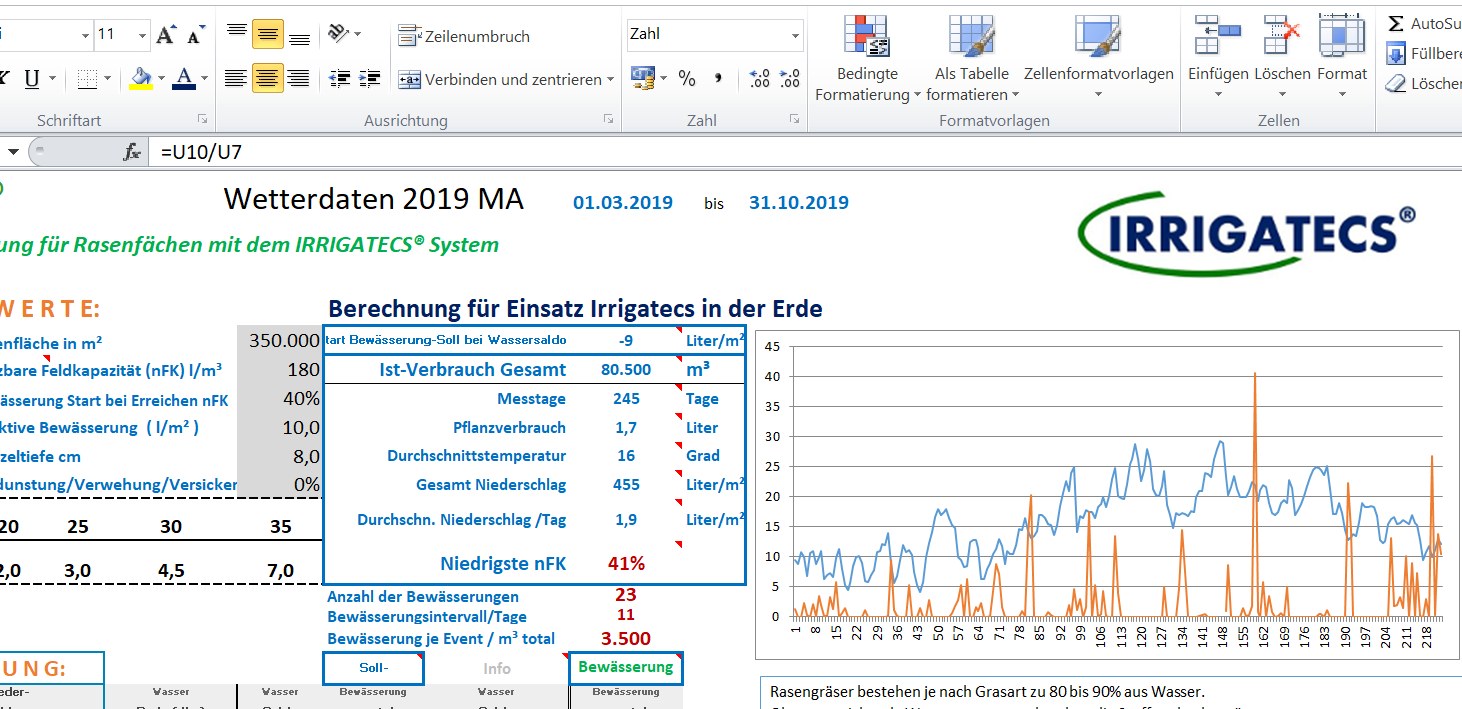Remove a decimal place
This screenshot has width=1462, height=709.
coord(790,78)
